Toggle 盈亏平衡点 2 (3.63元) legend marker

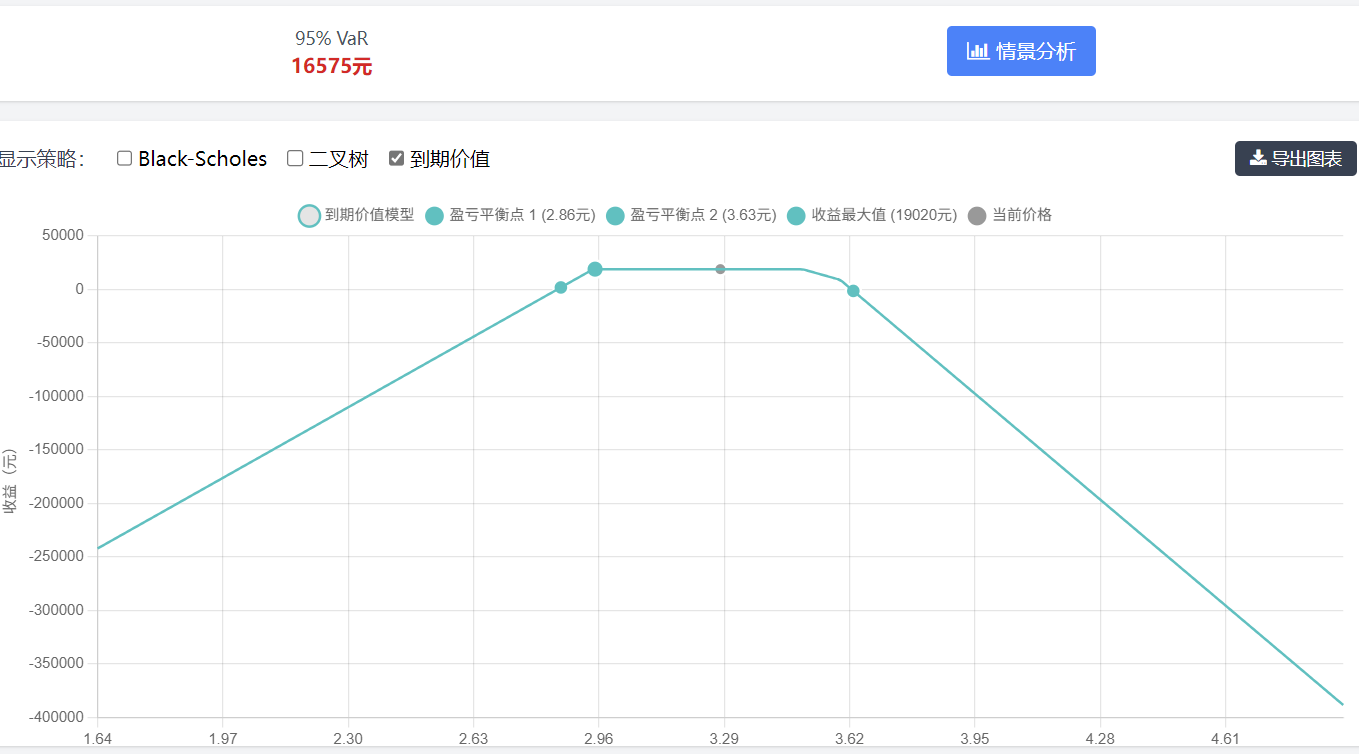[x=615, y=215]
